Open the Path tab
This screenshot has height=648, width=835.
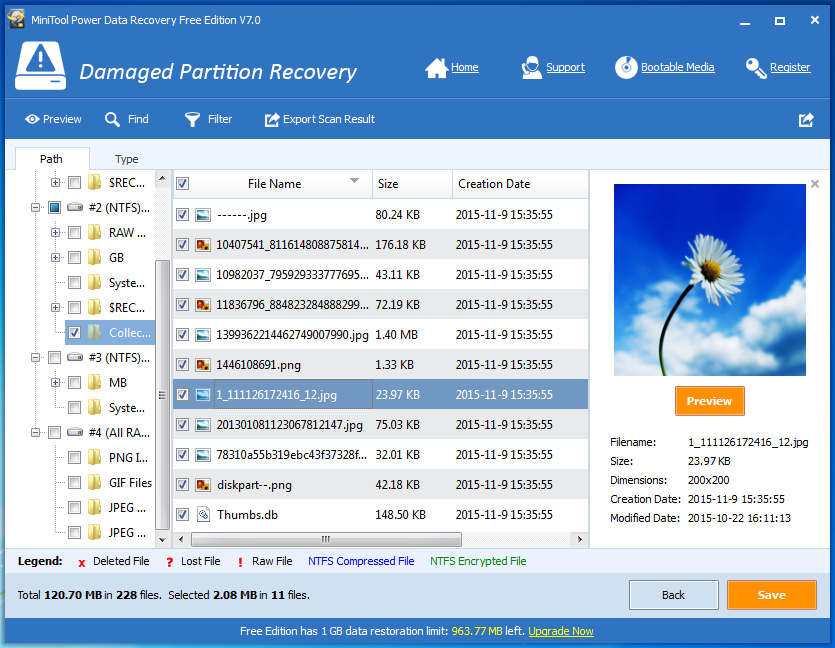52,158
